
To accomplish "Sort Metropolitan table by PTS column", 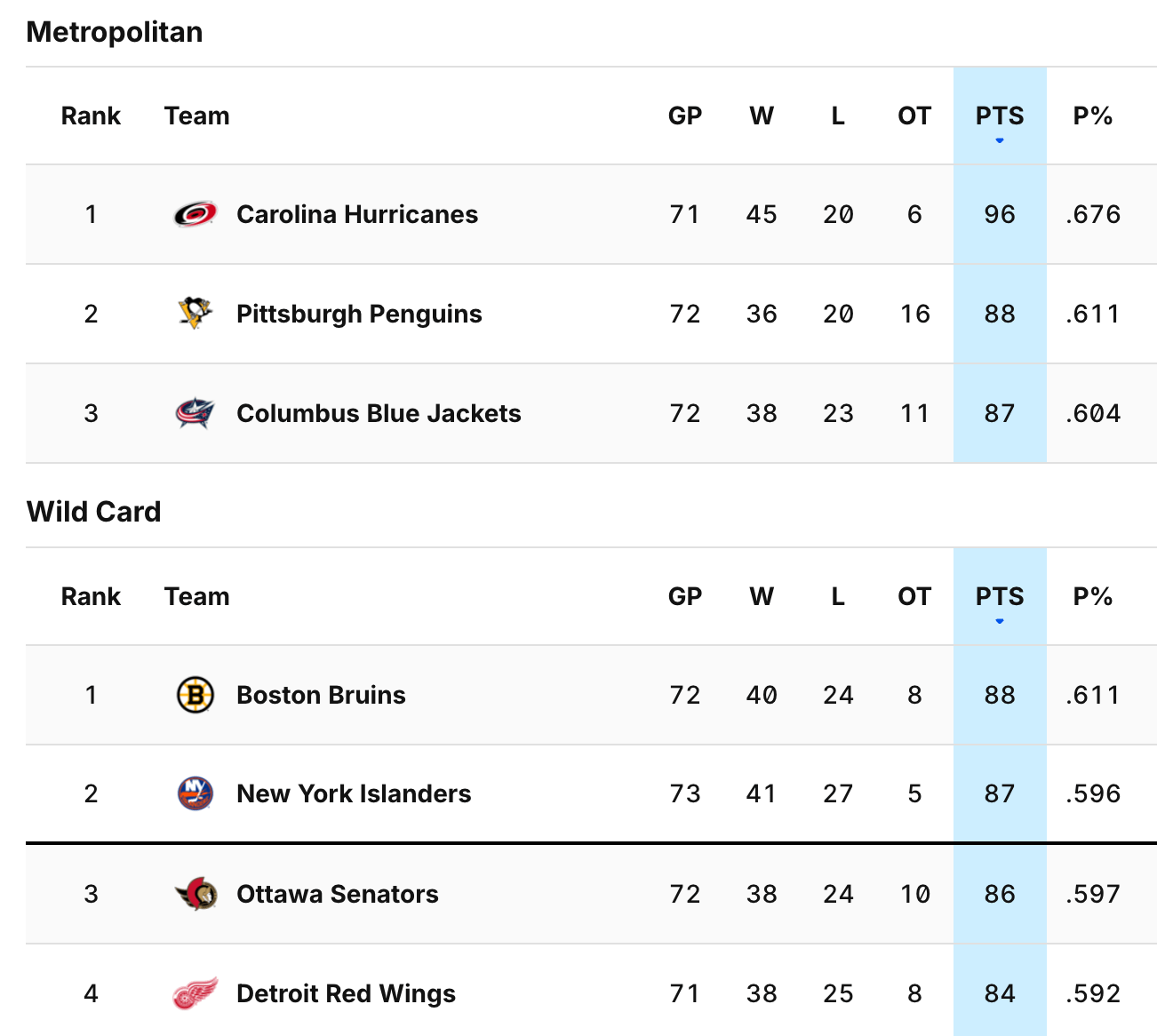I will pos(1000,116).
